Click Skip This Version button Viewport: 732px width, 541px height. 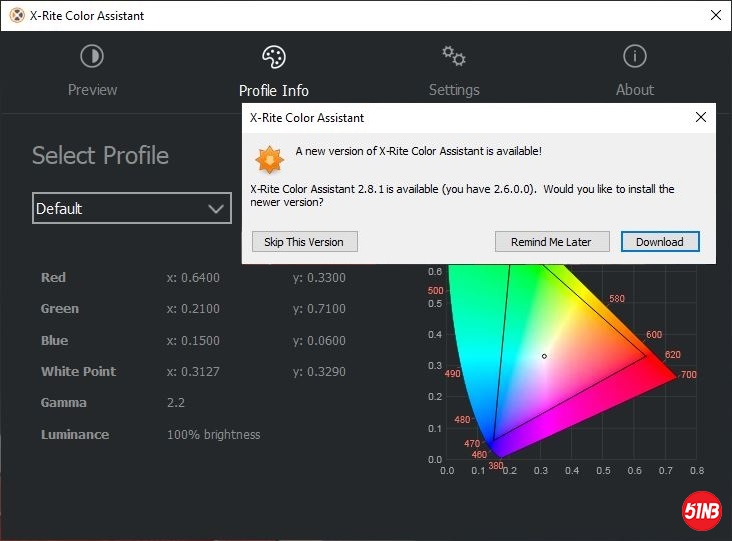pyautogui.click(x=305, y=242)
